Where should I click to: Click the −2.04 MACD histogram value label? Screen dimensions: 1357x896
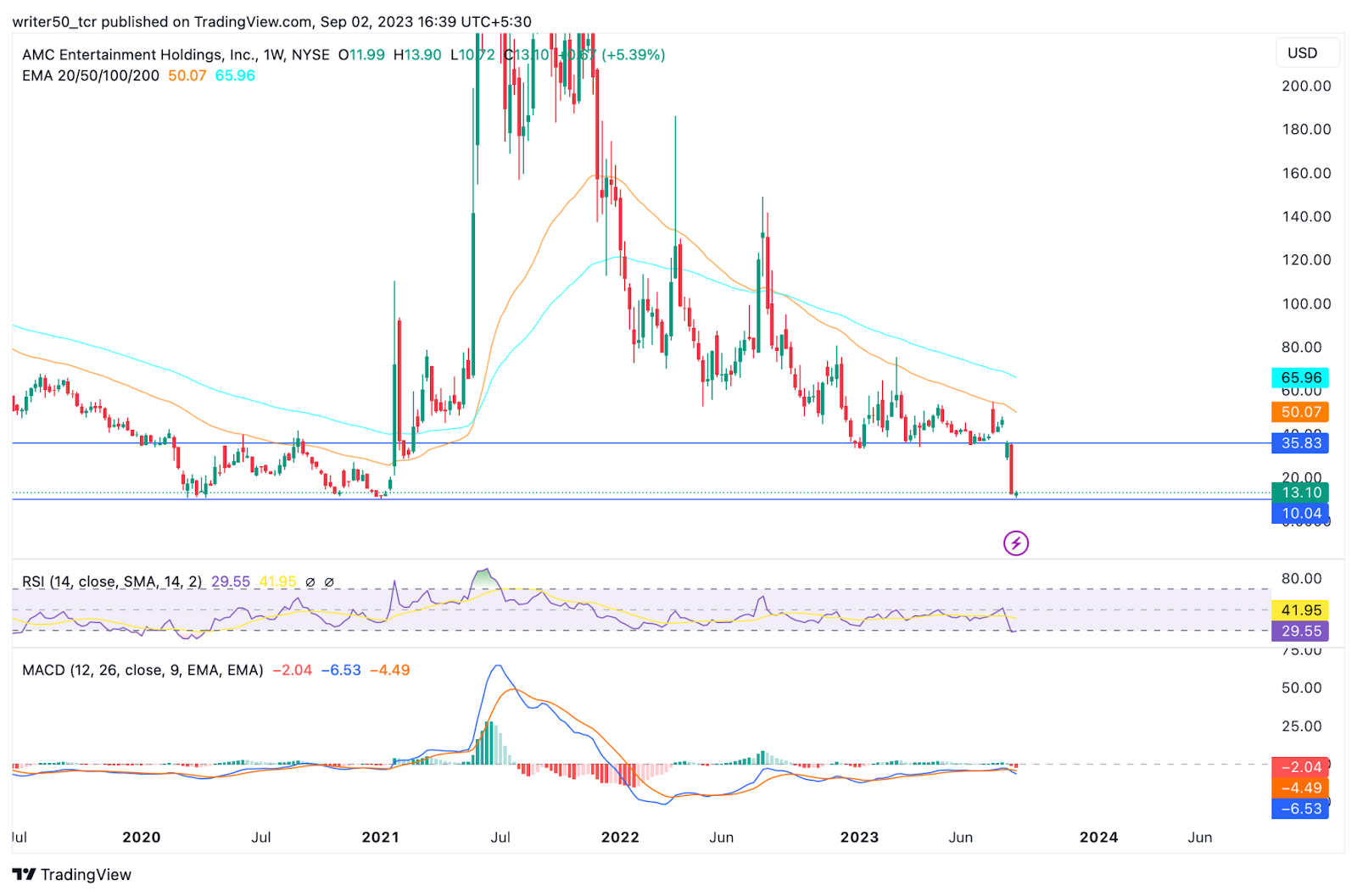tap(1300, 767)
